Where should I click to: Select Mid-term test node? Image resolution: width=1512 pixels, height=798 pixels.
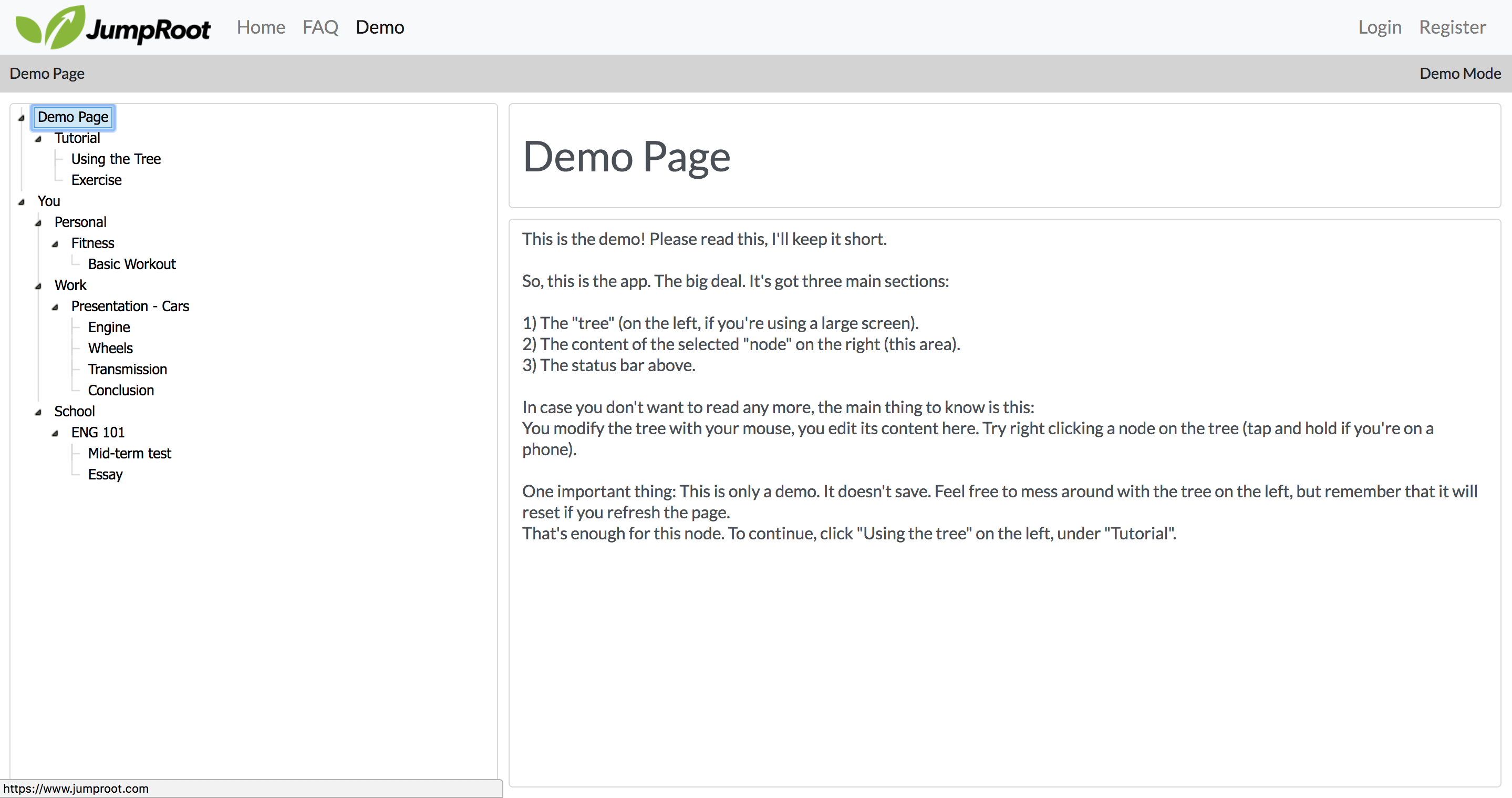coord(129,453)
